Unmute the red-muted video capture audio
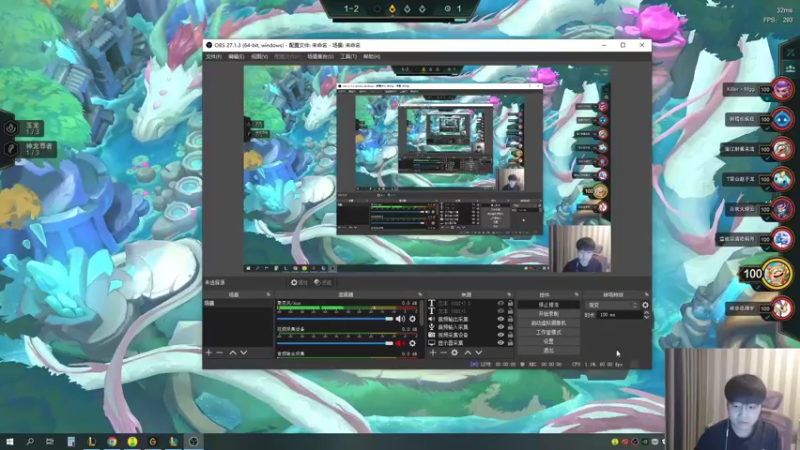 pos(400,343)
